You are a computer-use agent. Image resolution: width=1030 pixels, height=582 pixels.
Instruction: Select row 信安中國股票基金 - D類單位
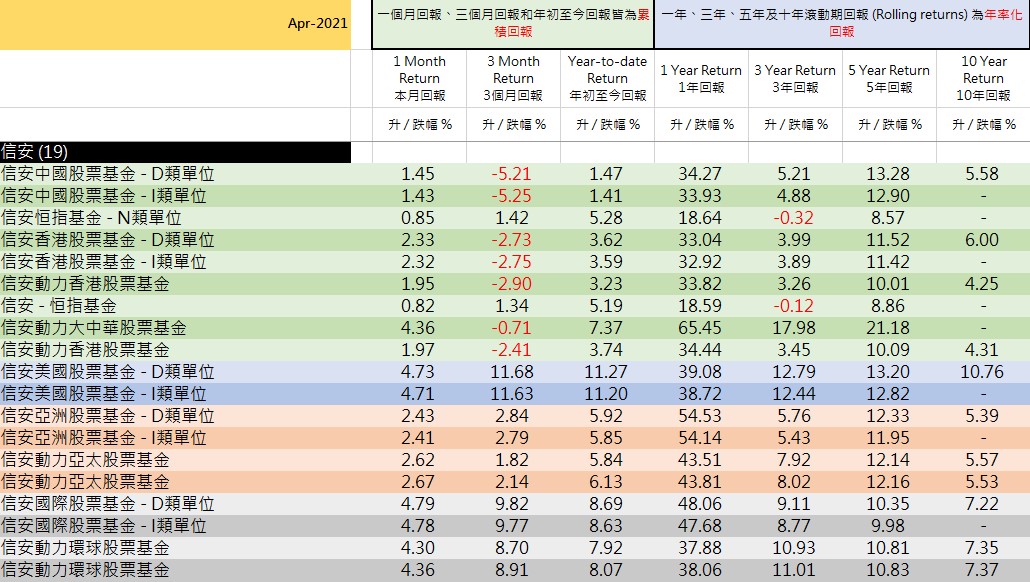[515, 174]
